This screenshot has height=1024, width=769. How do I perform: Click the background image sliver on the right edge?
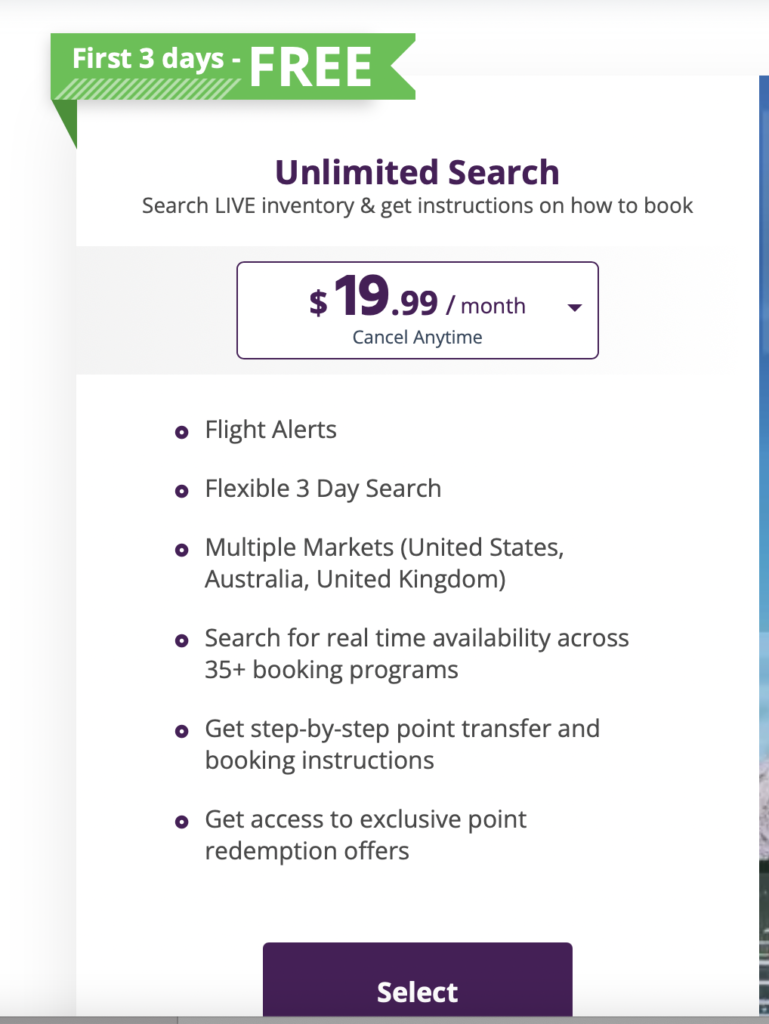tap(763, 500)
